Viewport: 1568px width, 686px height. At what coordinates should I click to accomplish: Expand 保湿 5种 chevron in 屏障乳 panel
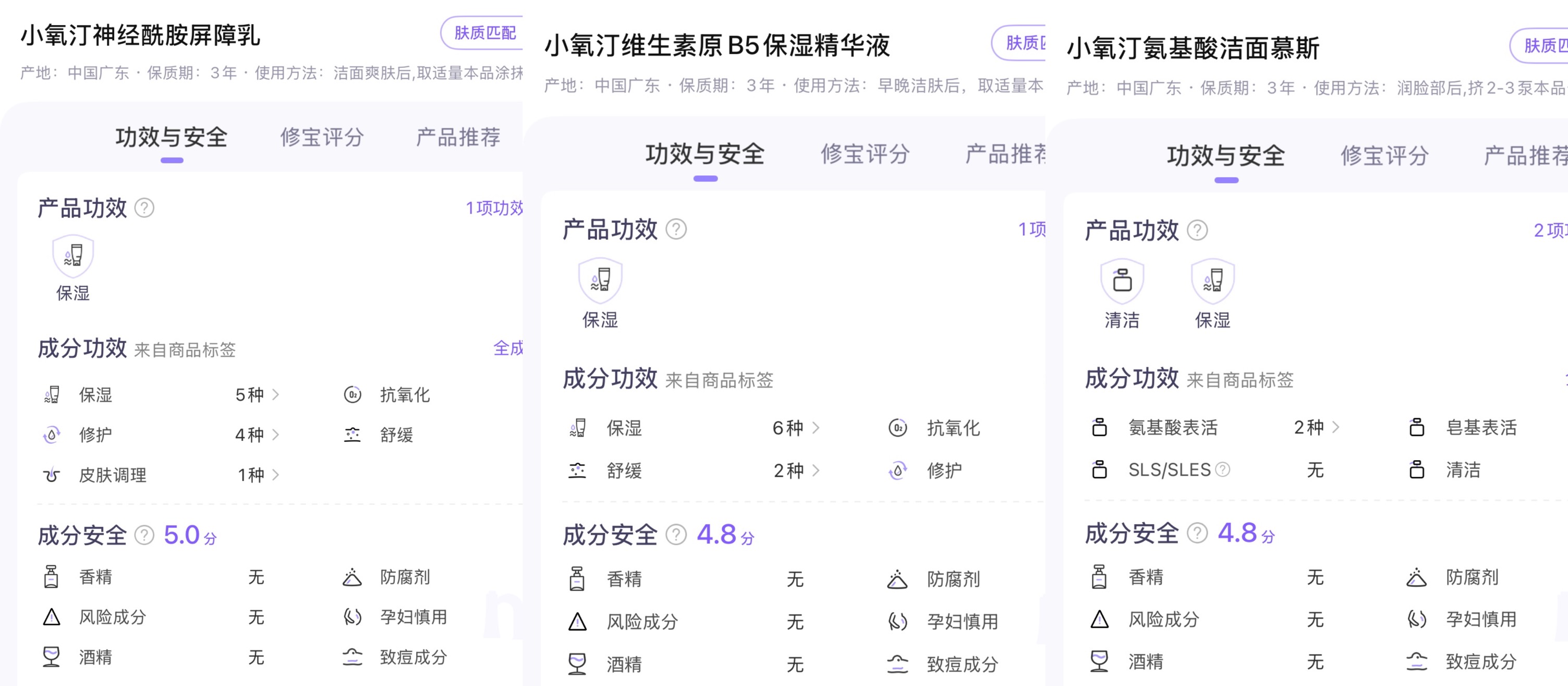click(276, 394)
